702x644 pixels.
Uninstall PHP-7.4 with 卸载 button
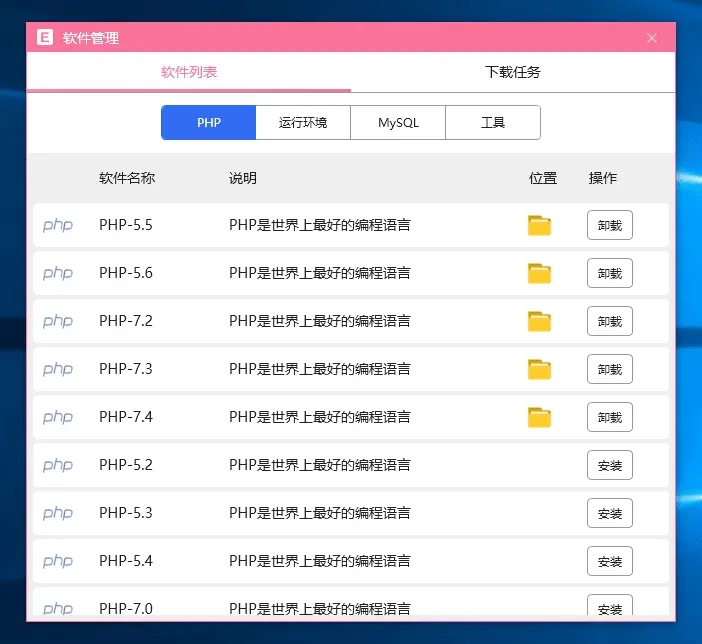(x=610, y=417)
